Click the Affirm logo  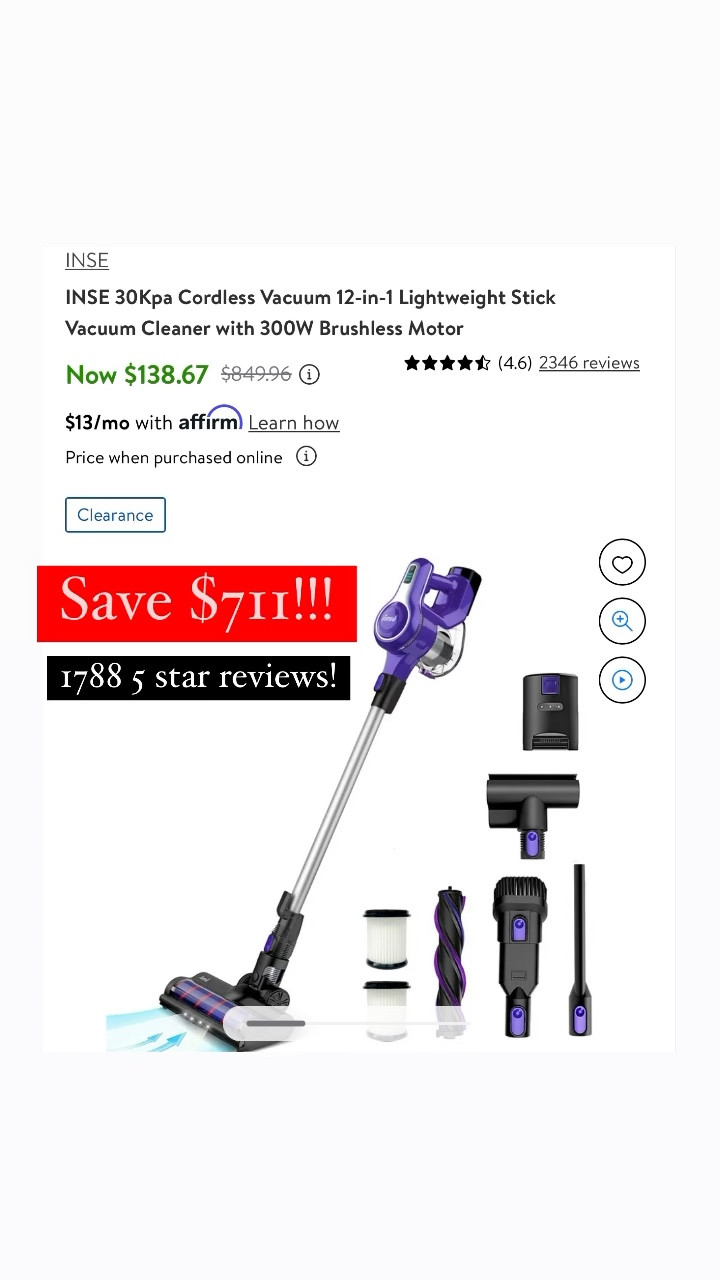point(210,419)
